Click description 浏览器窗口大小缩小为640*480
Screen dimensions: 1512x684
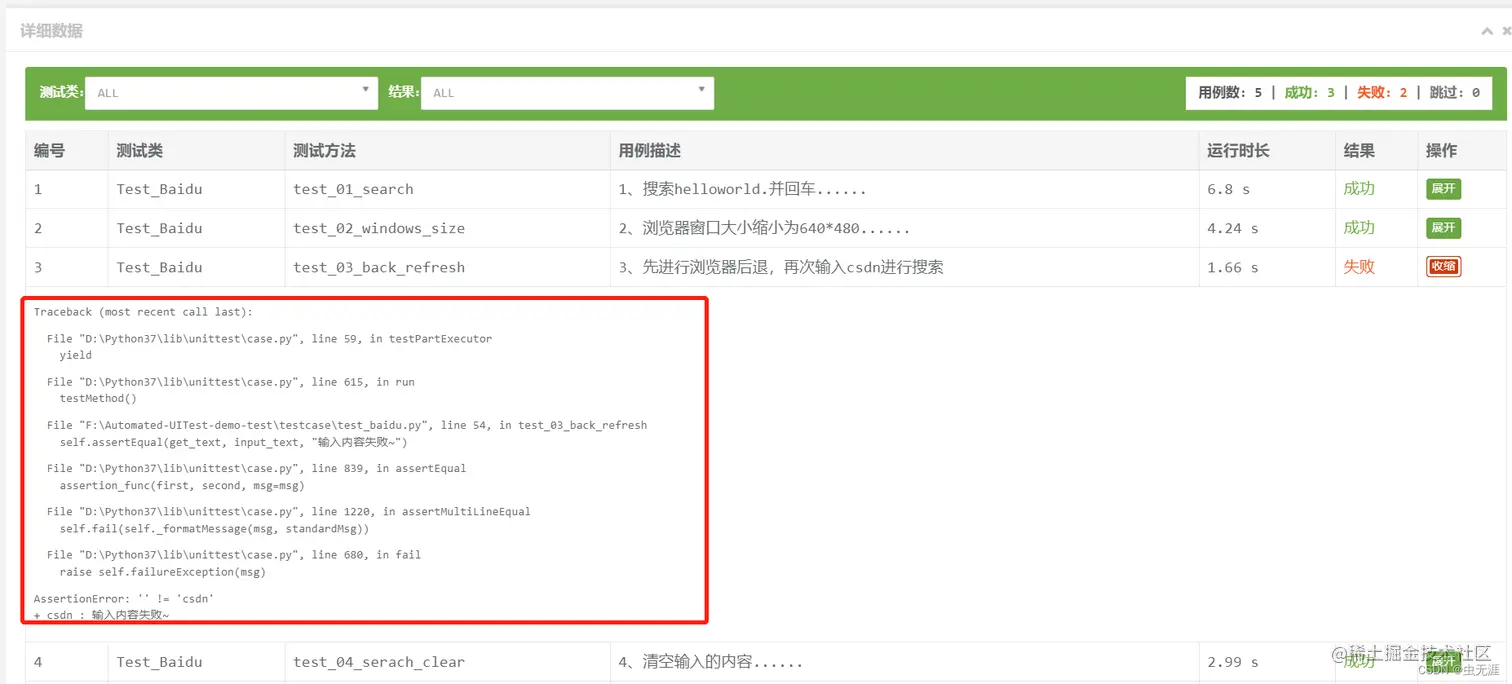coord(764,228)
